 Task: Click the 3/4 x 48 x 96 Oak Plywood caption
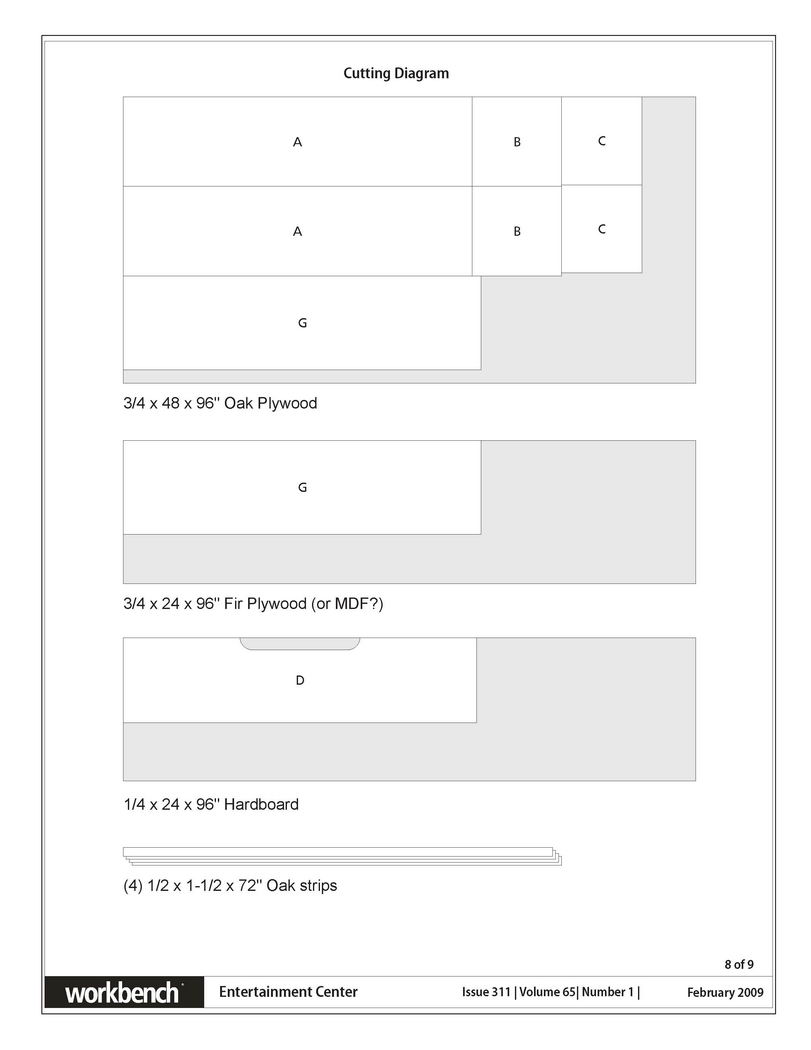[220, 403]
